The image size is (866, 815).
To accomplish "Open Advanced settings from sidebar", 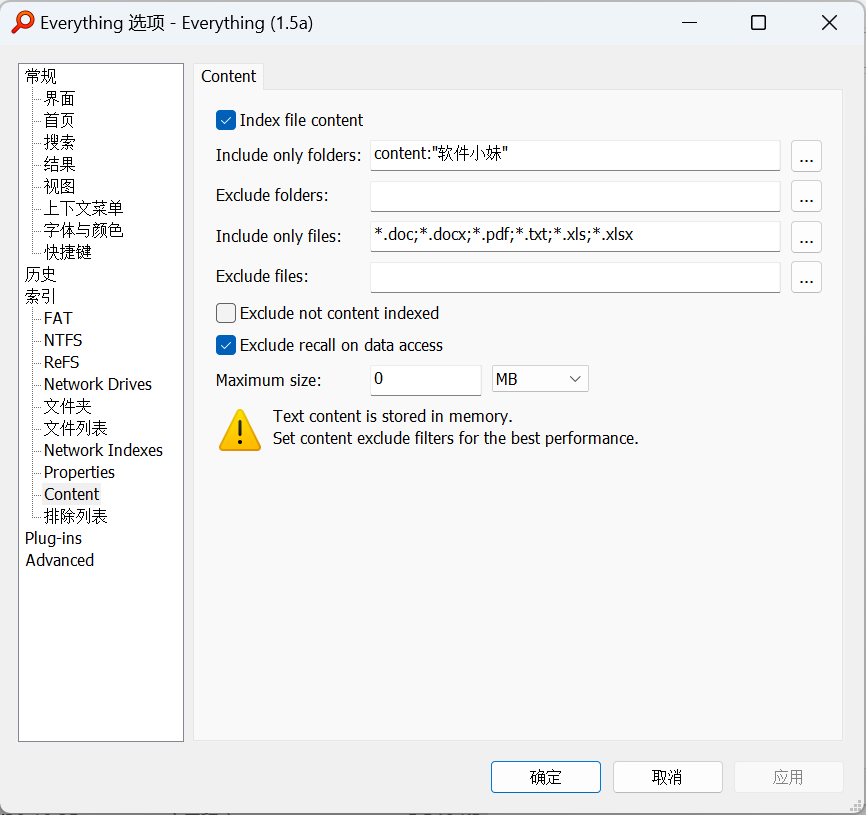I will 59,560.
